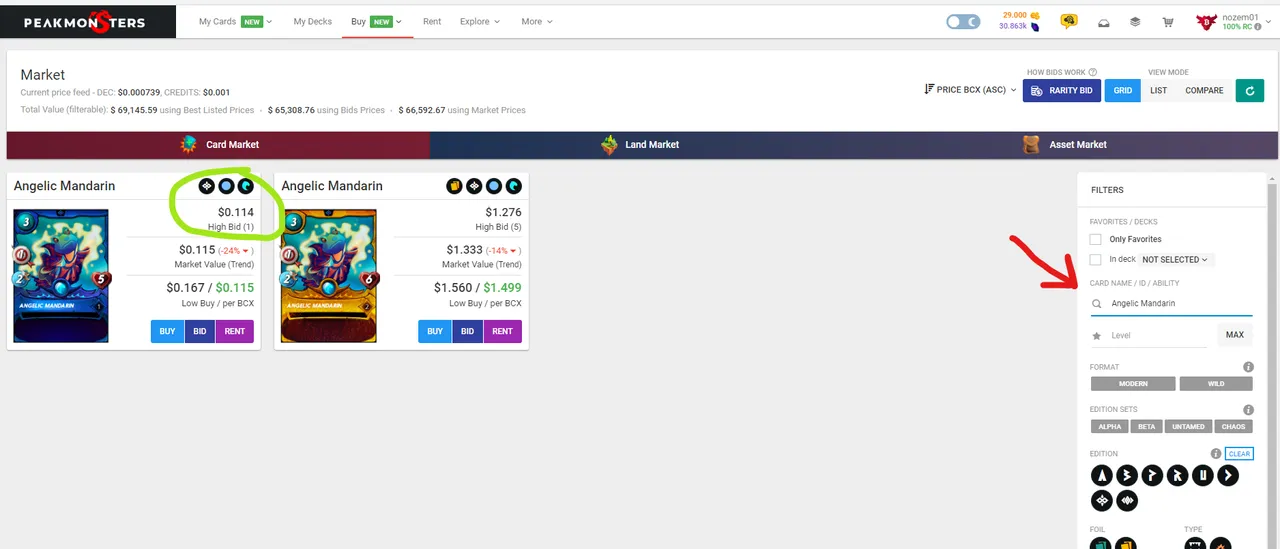
Task: Click the Edition Sets info icon
Action: [1248, 410]
